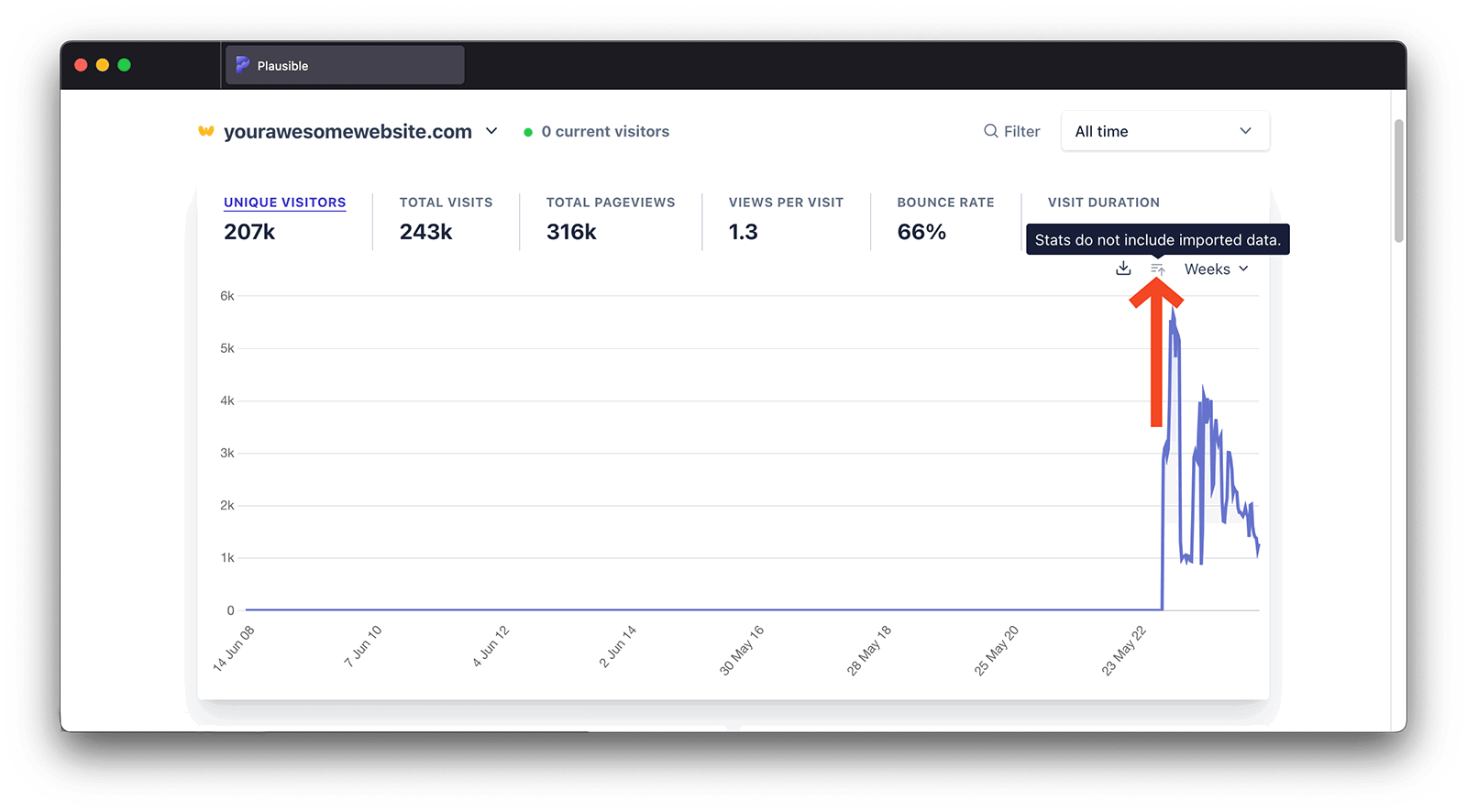Image resolution: width=1467 pixels, height=812 pixels.
Task: Click the download stats icon
Action: [x=1123, y=269]
